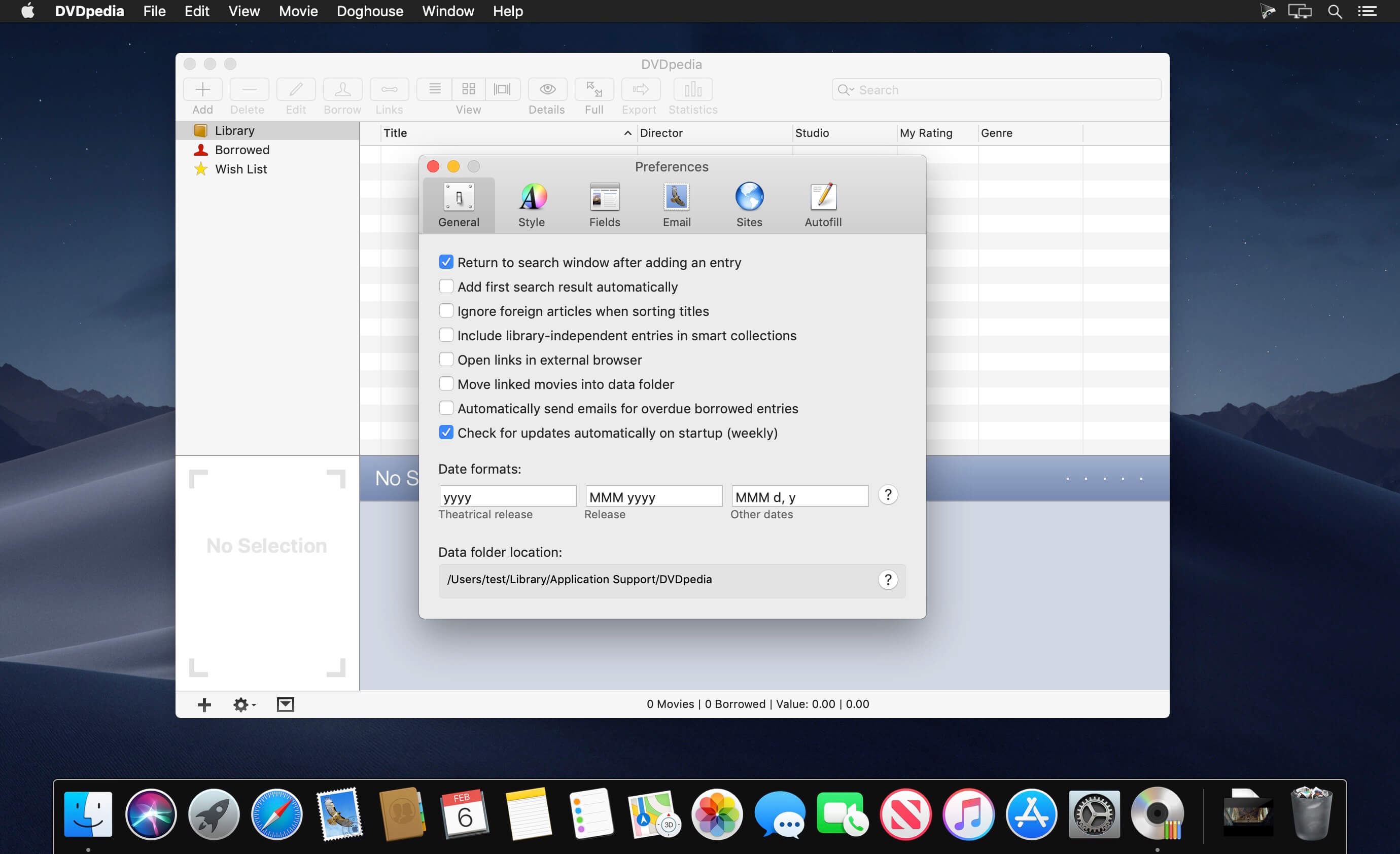Disable Check for updates automatically on startup
Screen dimensions: 1400x854
[x=446, y=433]
